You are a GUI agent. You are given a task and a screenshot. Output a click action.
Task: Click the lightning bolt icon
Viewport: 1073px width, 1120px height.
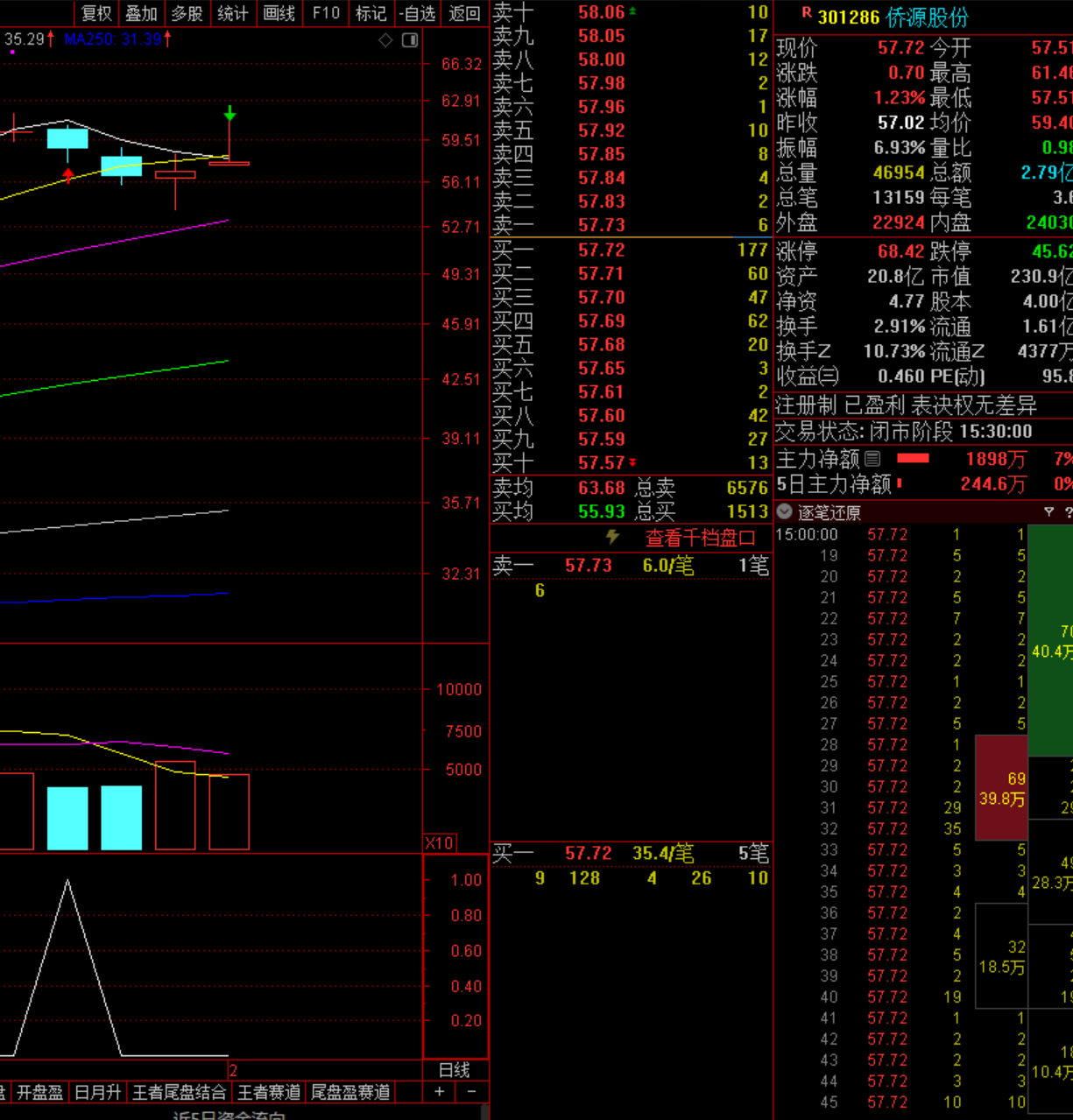point(612,537)
